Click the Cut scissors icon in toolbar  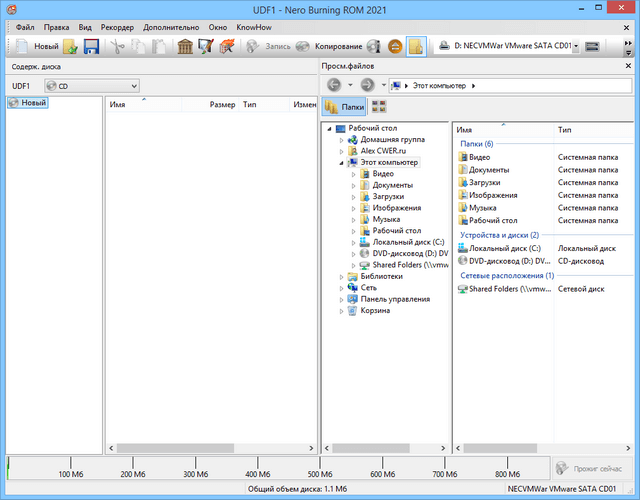tap(117, 46)
